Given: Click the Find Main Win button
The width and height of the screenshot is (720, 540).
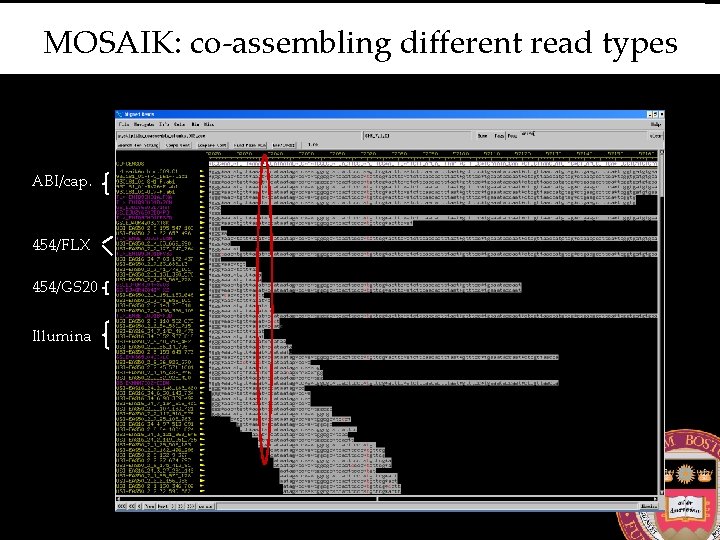Looking at the screenshot, I should (x=250, y=145).
